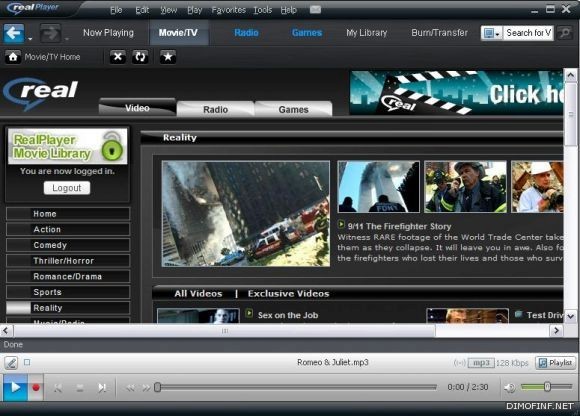580x416 pixels.
Task: Click the edit clip info pencil icon
Action: pos(11,363)
